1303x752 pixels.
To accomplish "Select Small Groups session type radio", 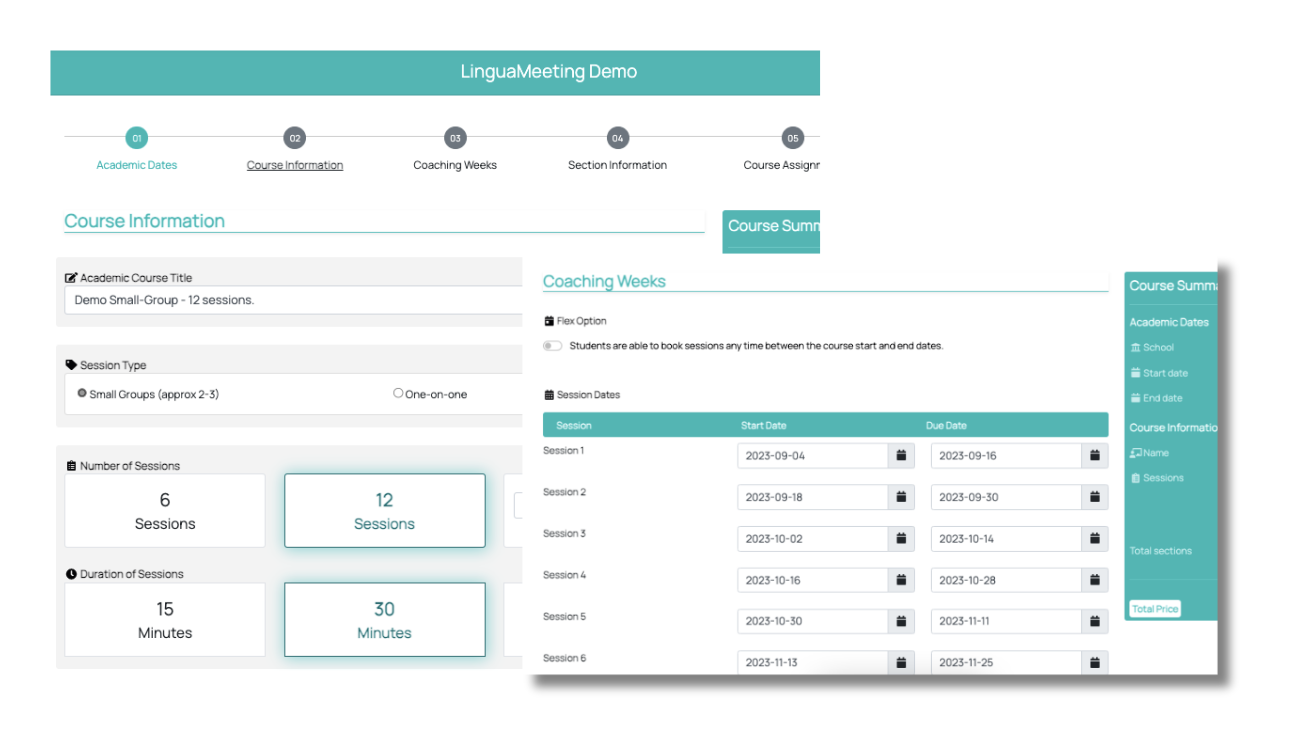I will (x=82, y=394).
